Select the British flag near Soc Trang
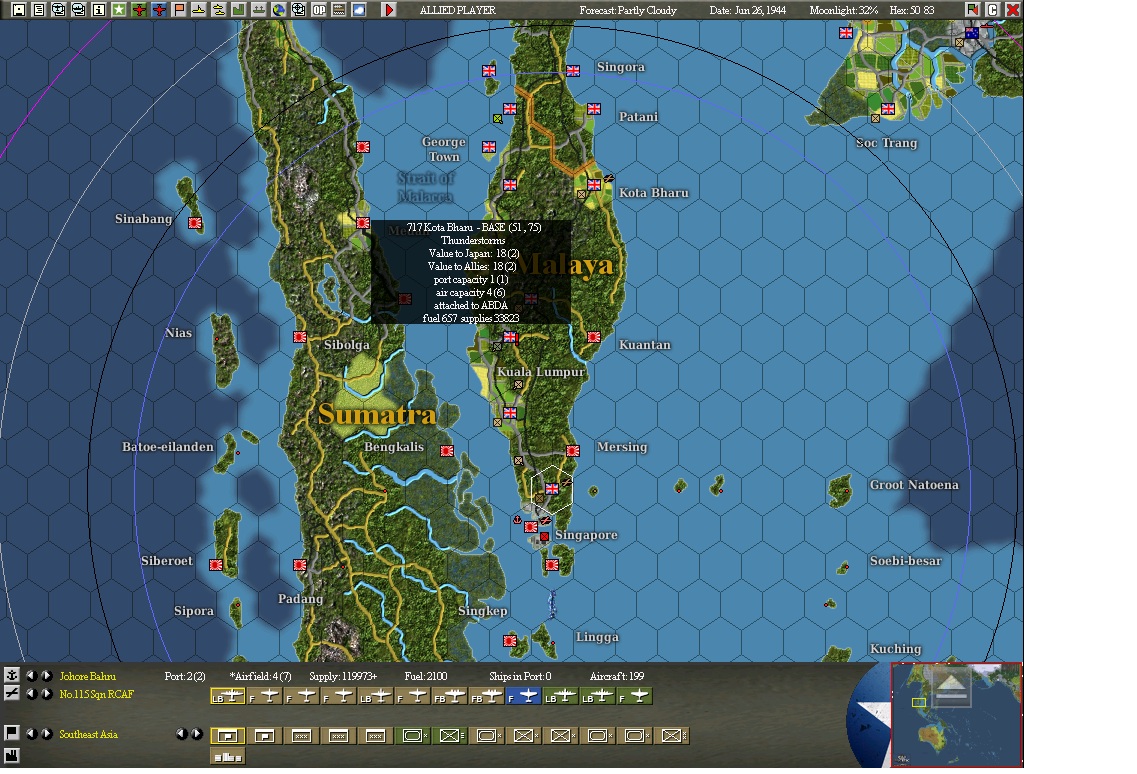The height and width of the screenshot is (774, 1137). click(888, 109)
